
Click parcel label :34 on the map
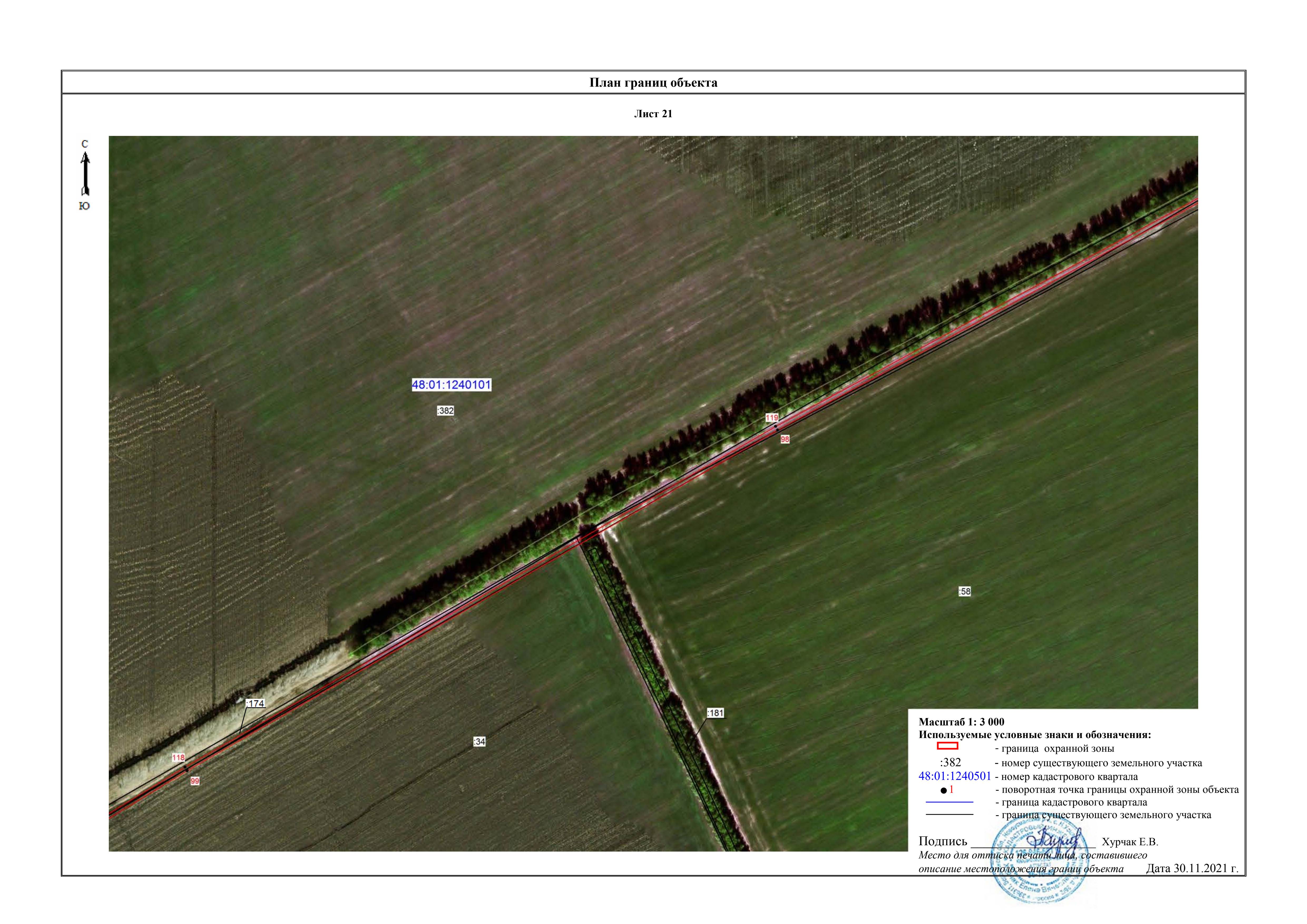point(479,742)
